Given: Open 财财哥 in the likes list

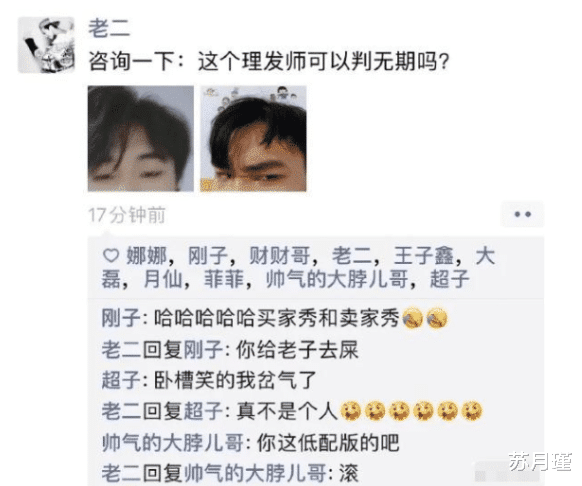Looking at the screenshot, I should (x=279, y=256).
